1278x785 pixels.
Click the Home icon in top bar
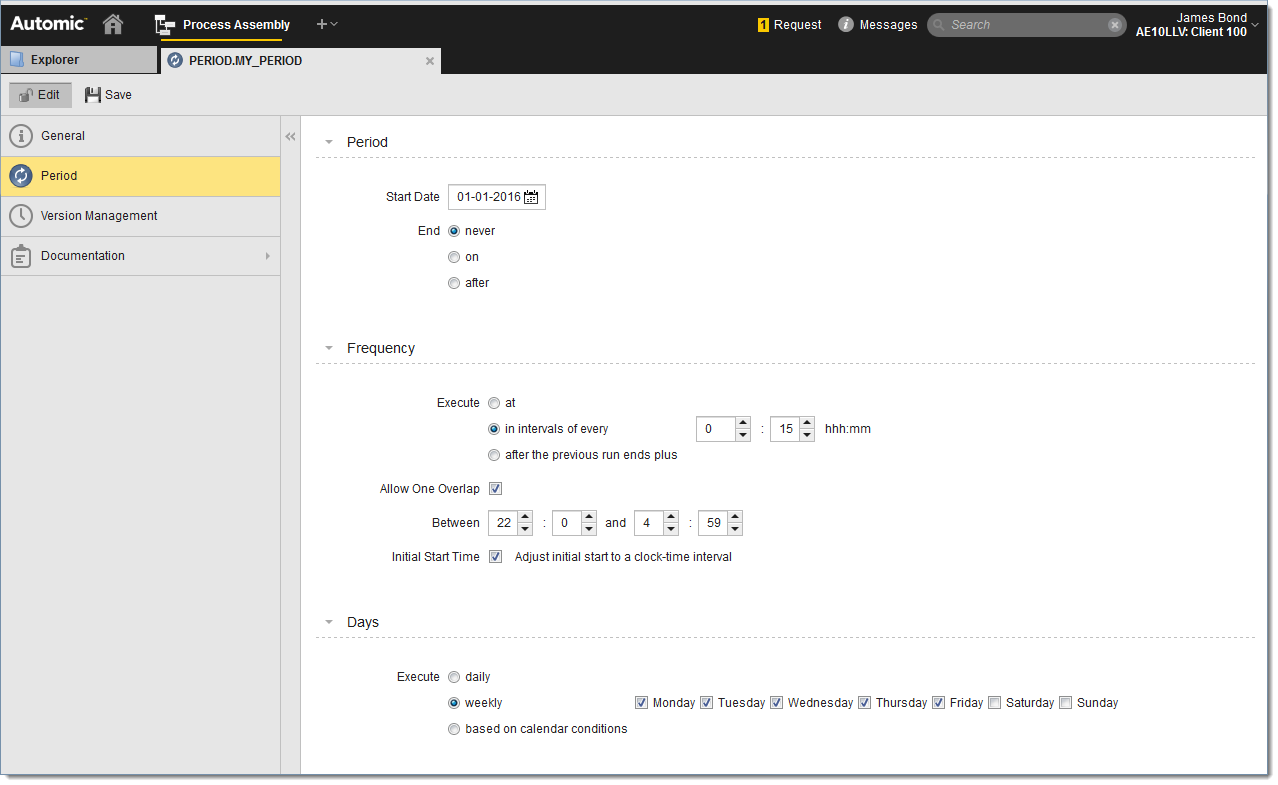tap(113, 24)
